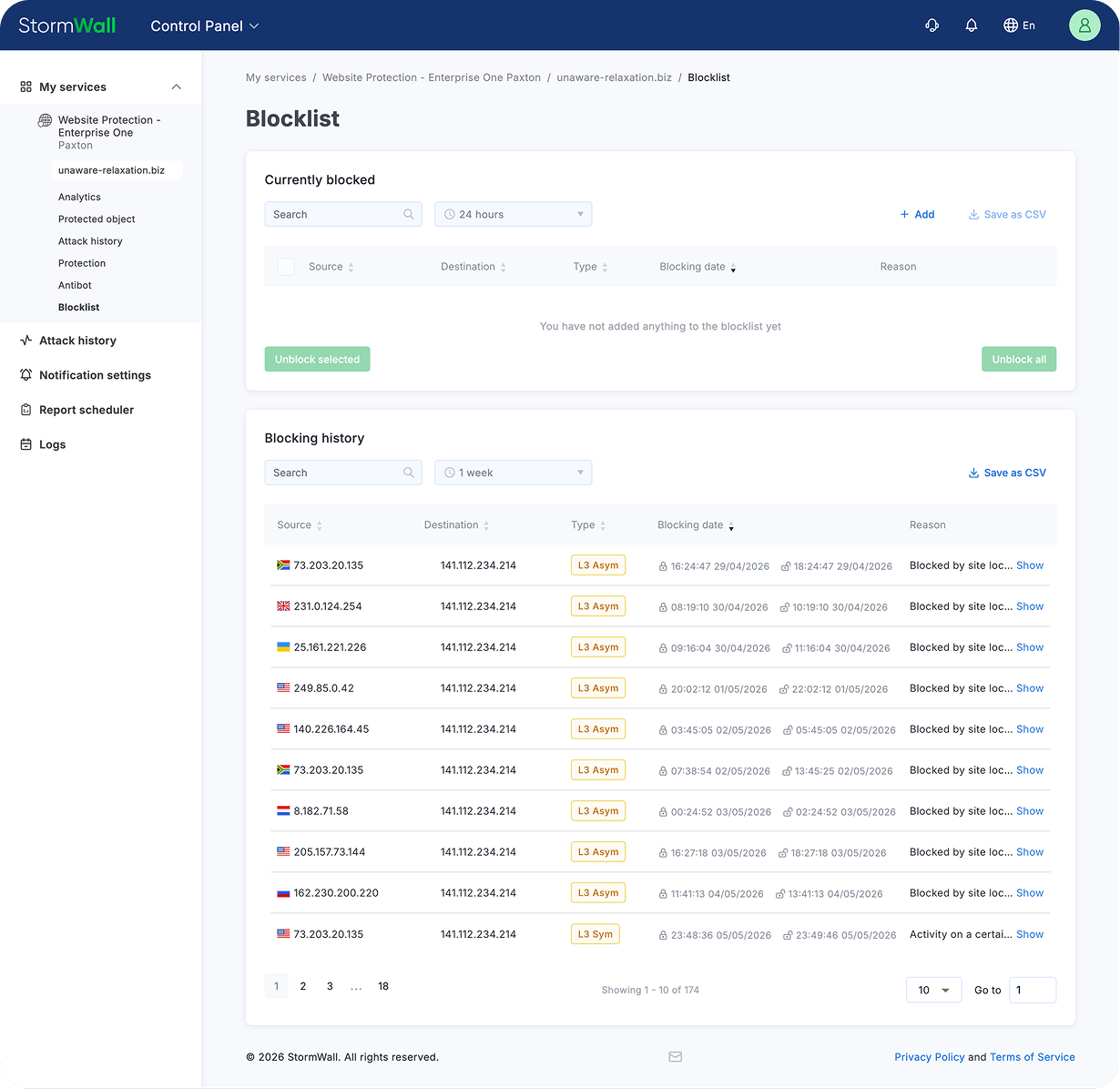Click the My services grid icon
Viewport: 1120px width, 1089px height.
[25, 87]
